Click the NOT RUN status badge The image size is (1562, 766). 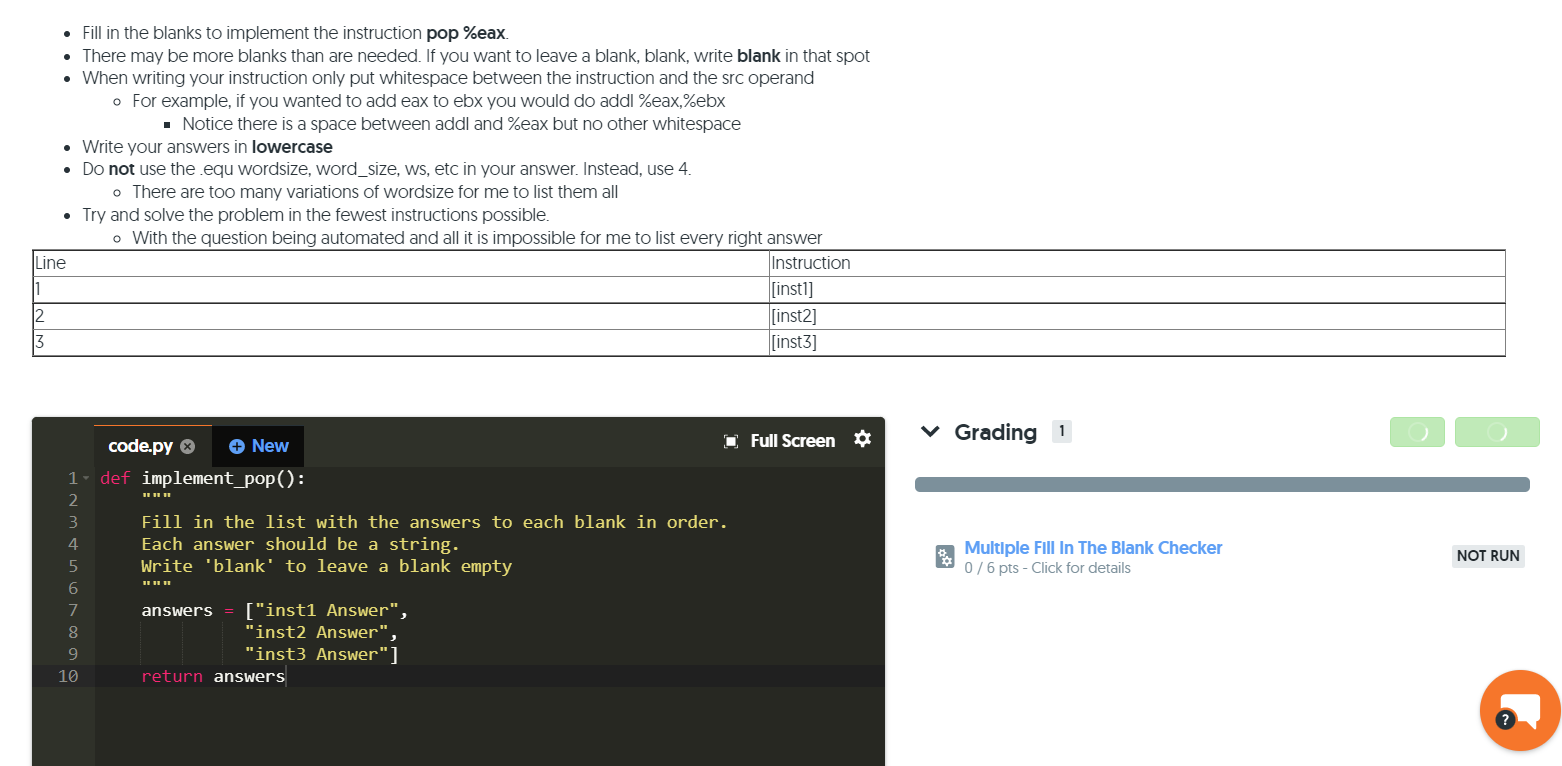click(1488, 556)
